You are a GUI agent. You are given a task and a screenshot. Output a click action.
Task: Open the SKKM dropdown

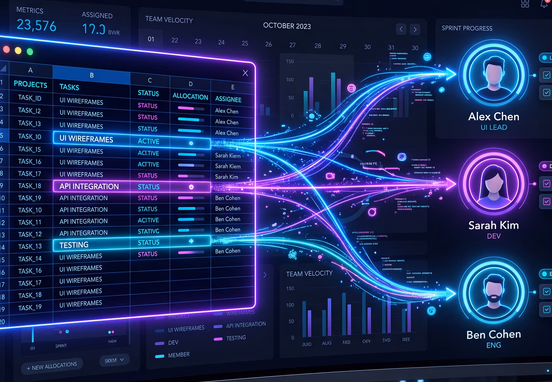114,360
